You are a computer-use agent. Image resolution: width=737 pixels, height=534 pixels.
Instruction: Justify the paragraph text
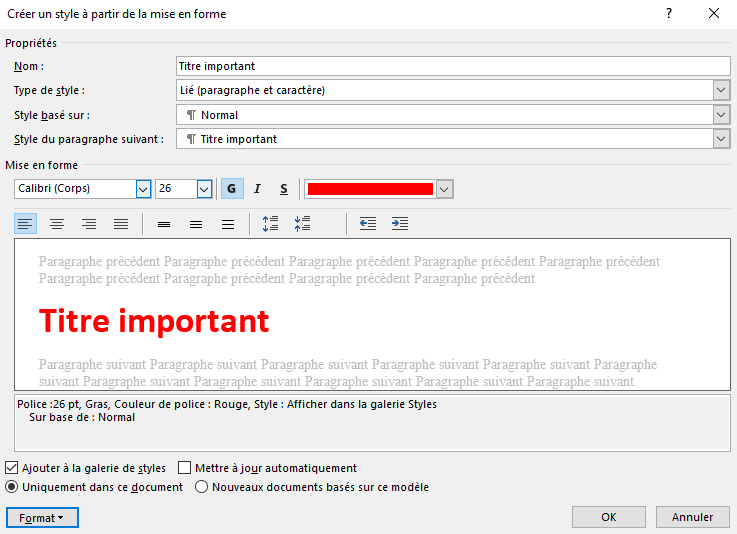[121, 224]
